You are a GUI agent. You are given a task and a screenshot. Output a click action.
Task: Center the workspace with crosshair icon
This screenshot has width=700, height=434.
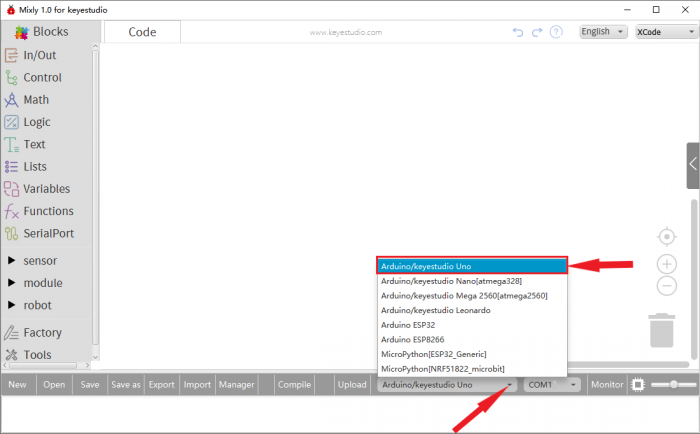(667, 237)
